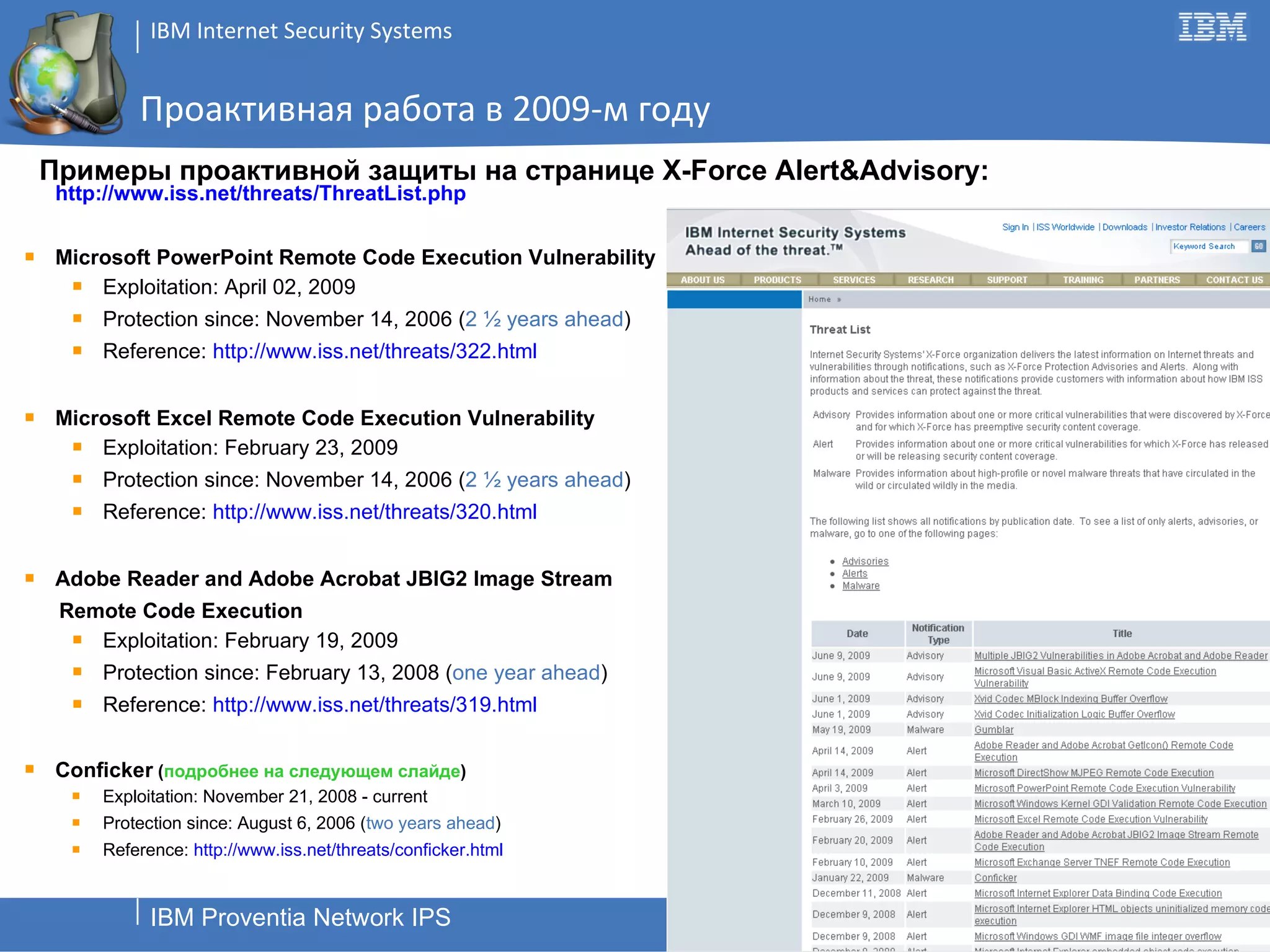This screenshot has height=952, width=1270.
Task: Open the threats/320.html reference link
Action: pyautogui.click(x=375, y=512)
